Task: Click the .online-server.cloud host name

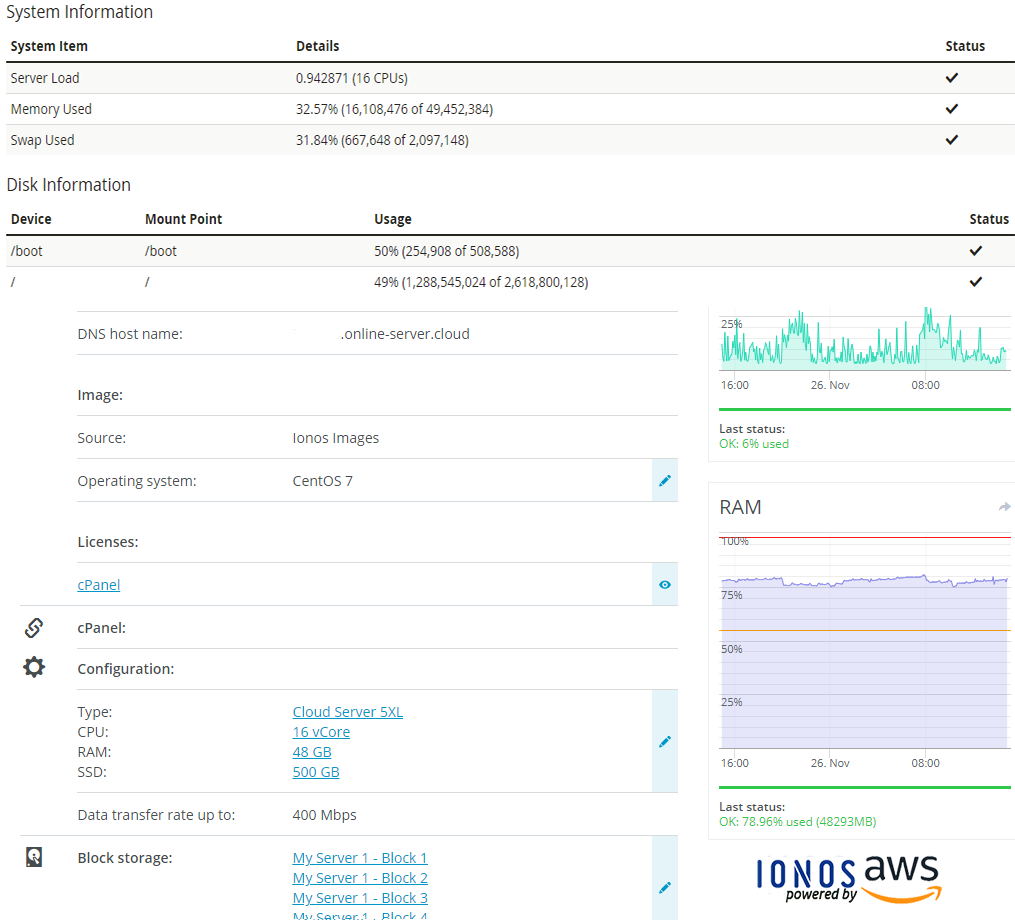Action: tap(405, 333)
